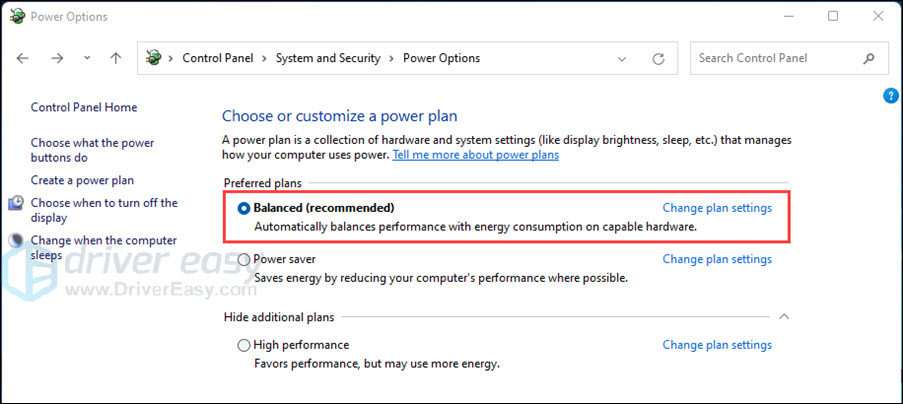Image resolution: width=903 pixels, height=404 pixels.
Task: Open the recent locations dropdown
Action: (87, 58)
